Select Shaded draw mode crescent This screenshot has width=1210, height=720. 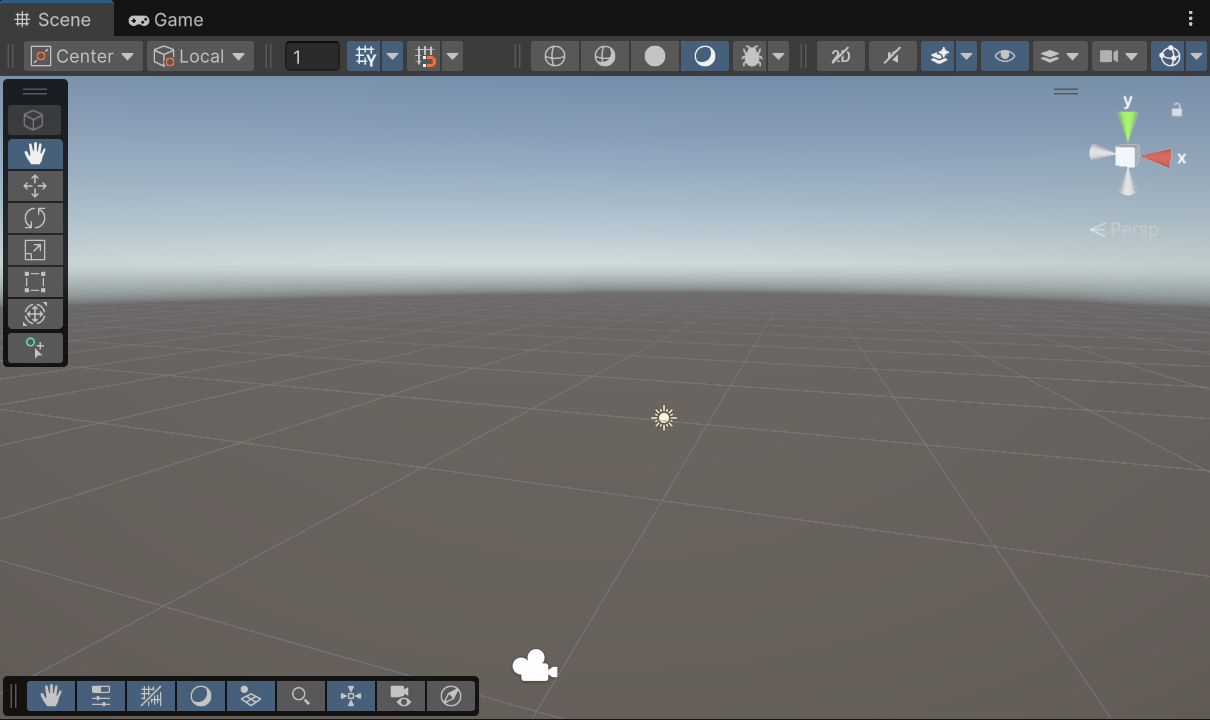point(705,56)
